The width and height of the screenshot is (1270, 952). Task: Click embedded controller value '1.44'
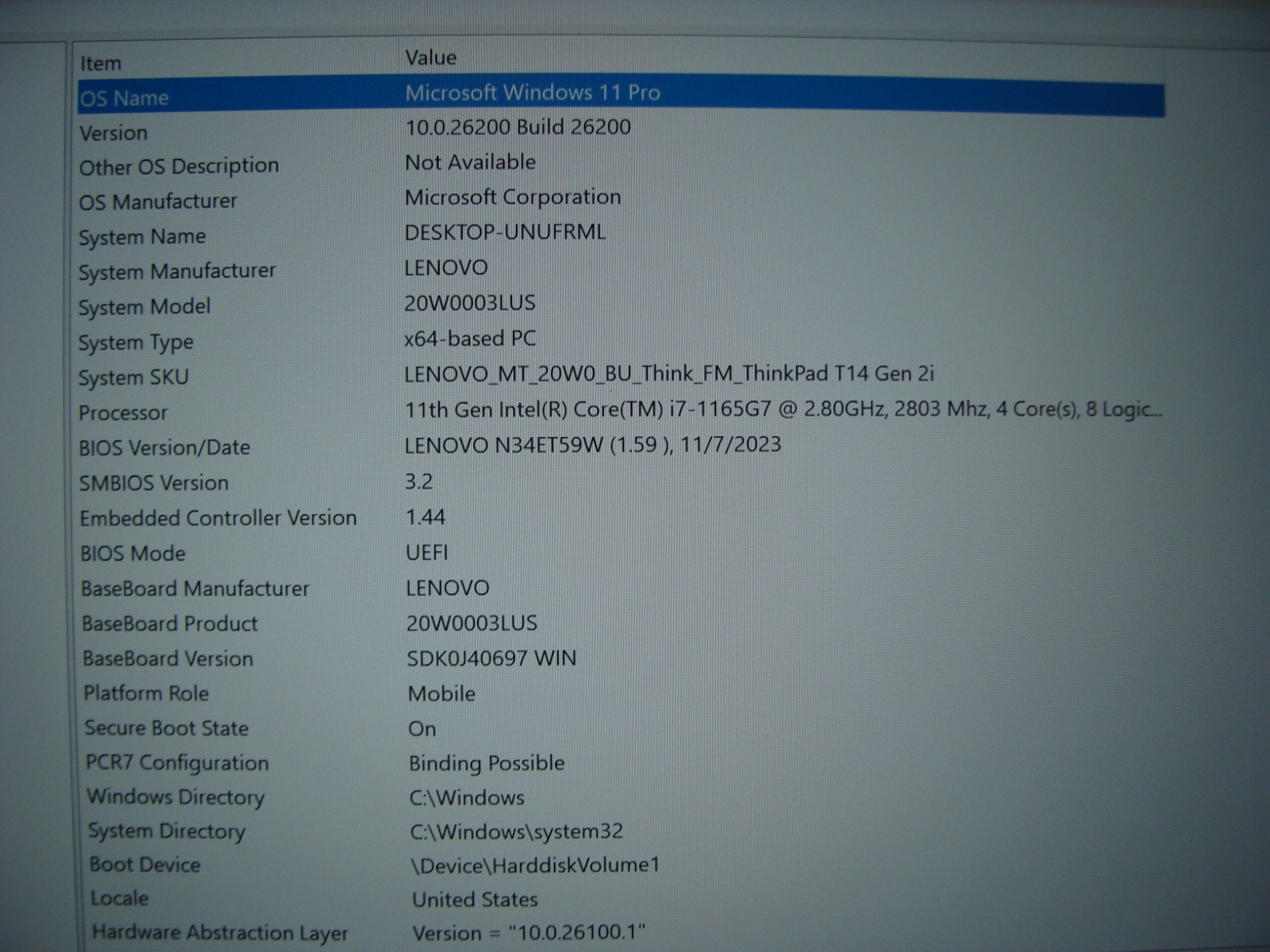click(x=425, y=517)
